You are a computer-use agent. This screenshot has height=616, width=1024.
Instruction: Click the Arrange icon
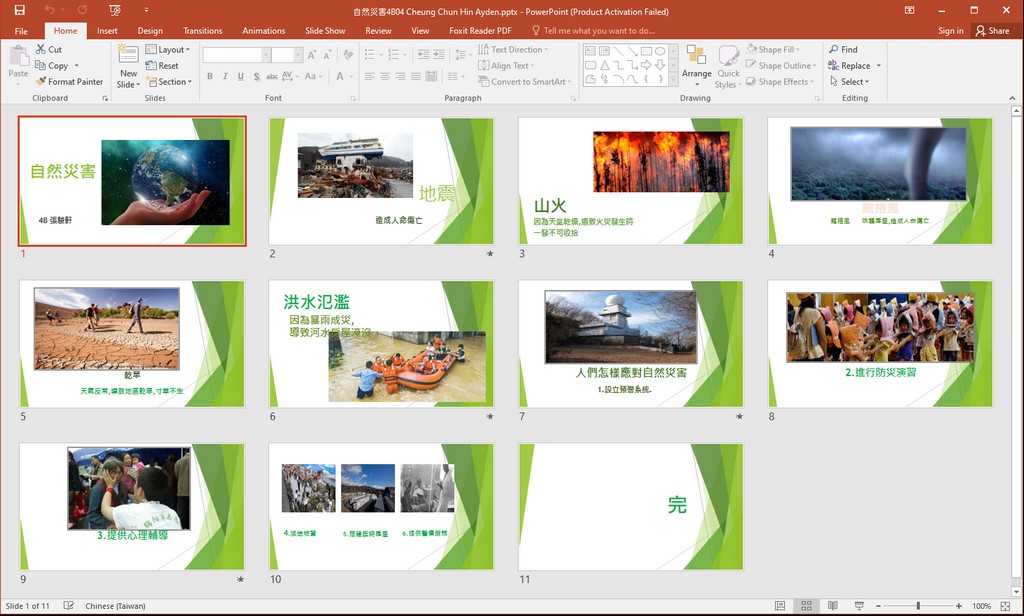(696, 55)
